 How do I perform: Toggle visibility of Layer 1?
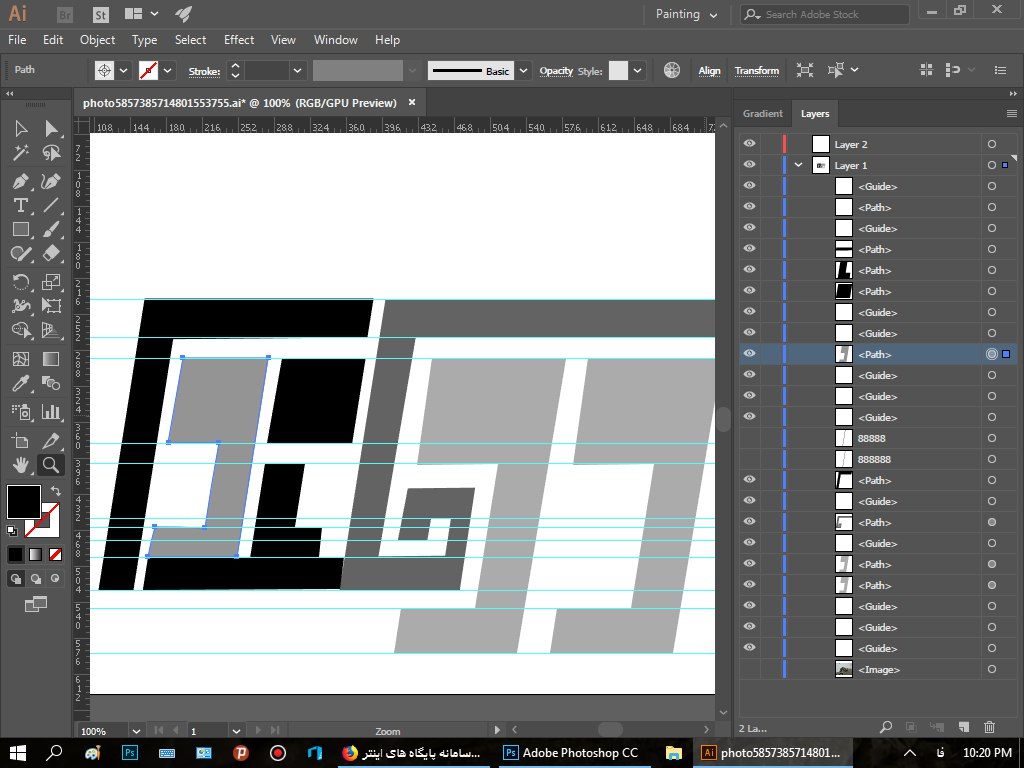pos(749,165)
